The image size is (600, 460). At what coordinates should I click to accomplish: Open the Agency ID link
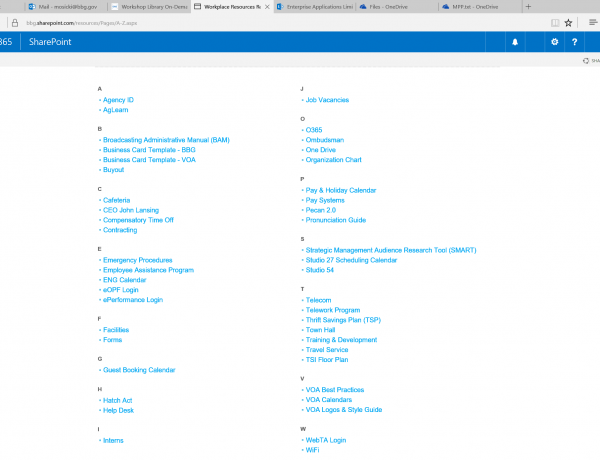pyautogui.click(x=118, y=100)
